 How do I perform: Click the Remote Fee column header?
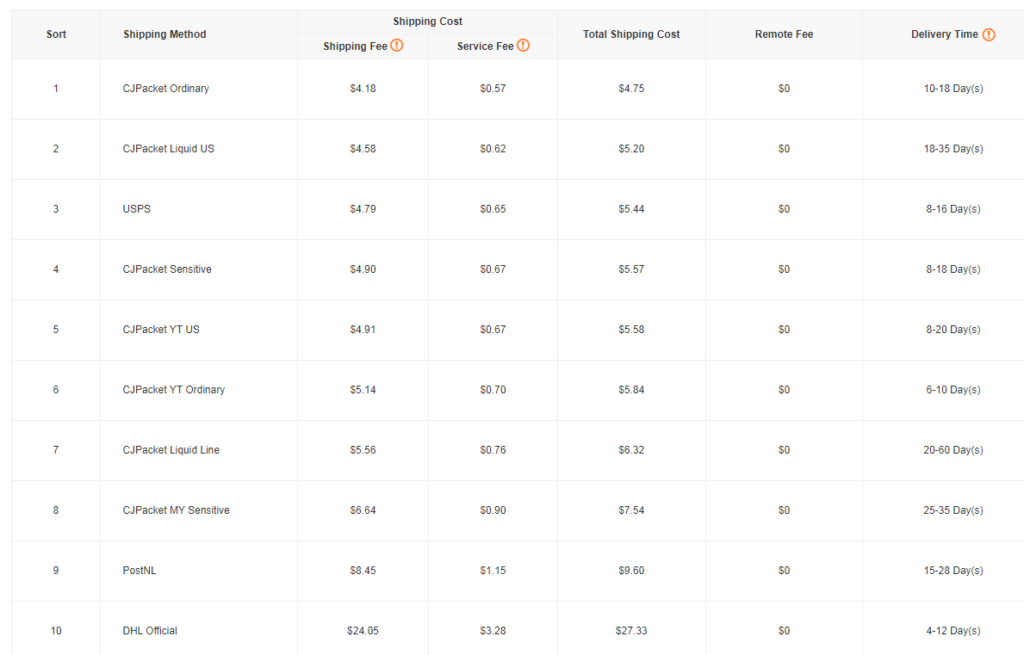click(x=784, y=35)
